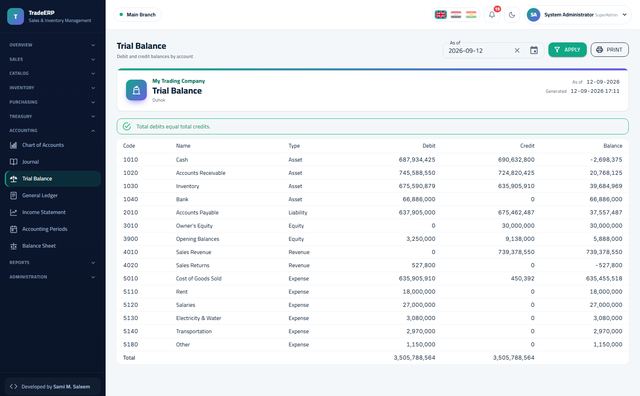This screenshot has width=640, height=396.
Task: Expand the Catalog section
Action: 52,73
